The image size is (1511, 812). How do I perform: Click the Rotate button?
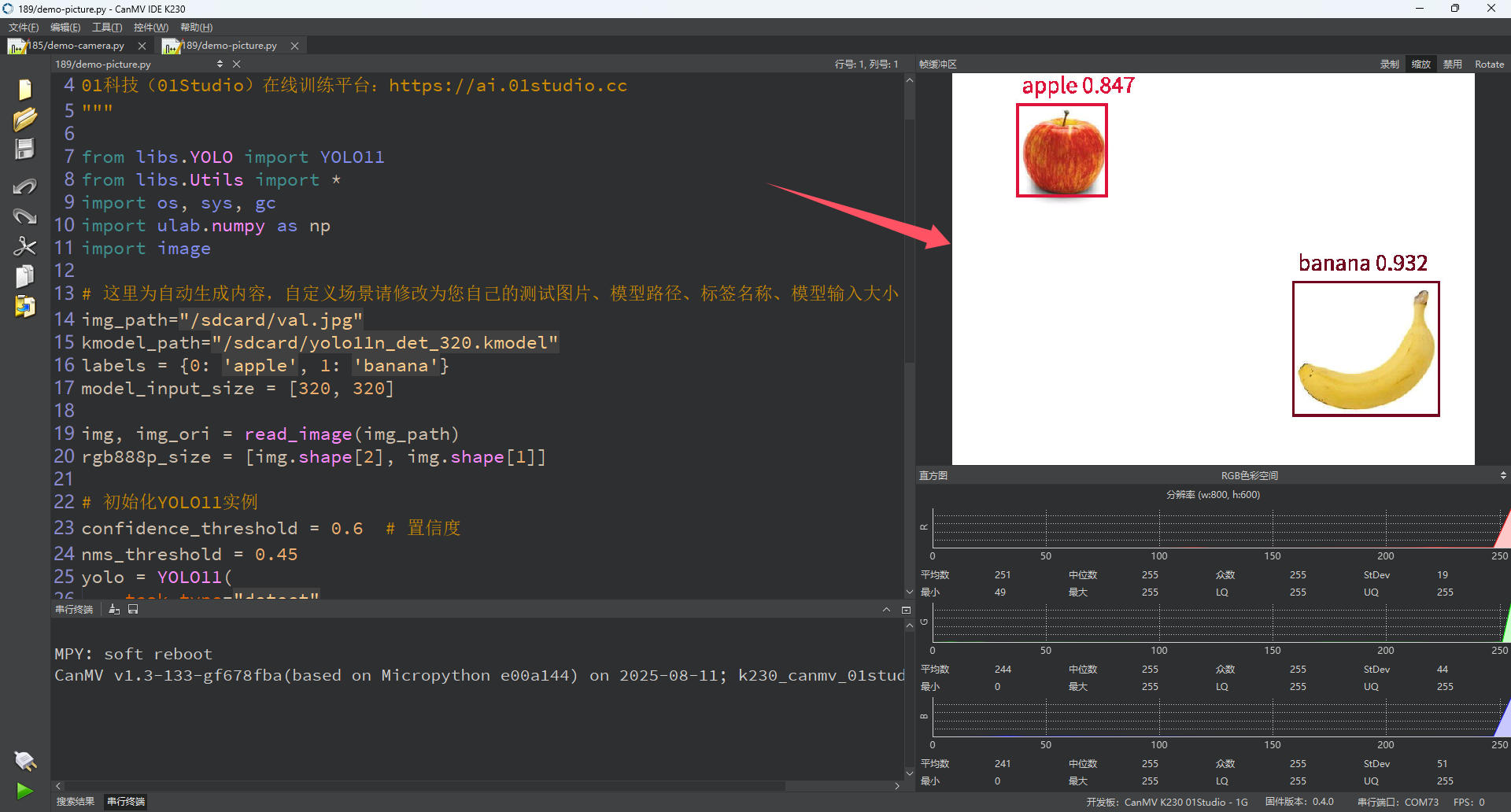(x=1489, y=65)
